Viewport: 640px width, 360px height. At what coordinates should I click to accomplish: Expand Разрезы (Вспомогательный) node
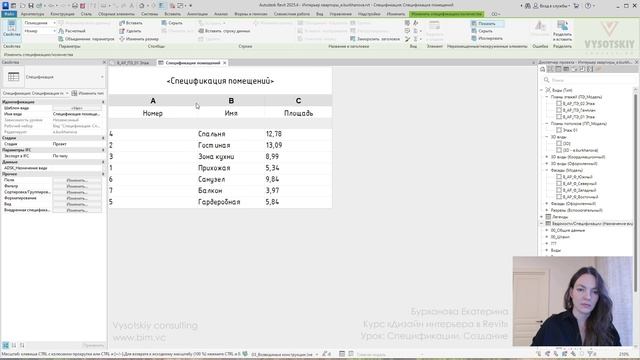coord(547,210)
